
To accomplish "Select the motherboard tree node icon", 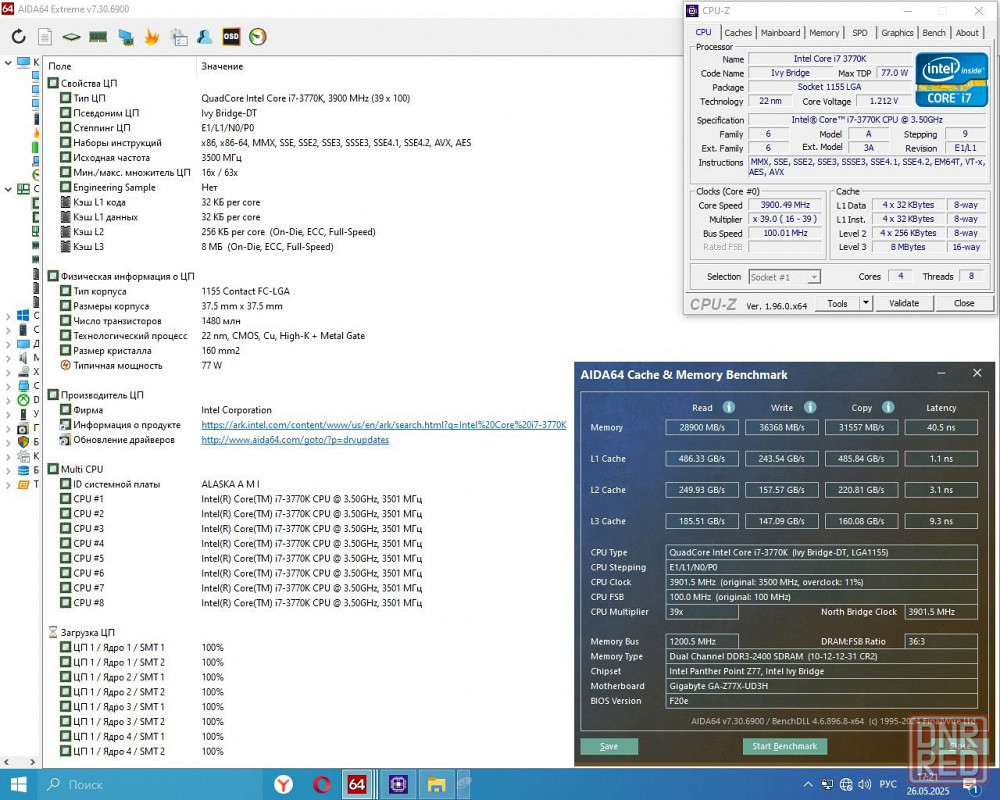I will pos(23,189).
